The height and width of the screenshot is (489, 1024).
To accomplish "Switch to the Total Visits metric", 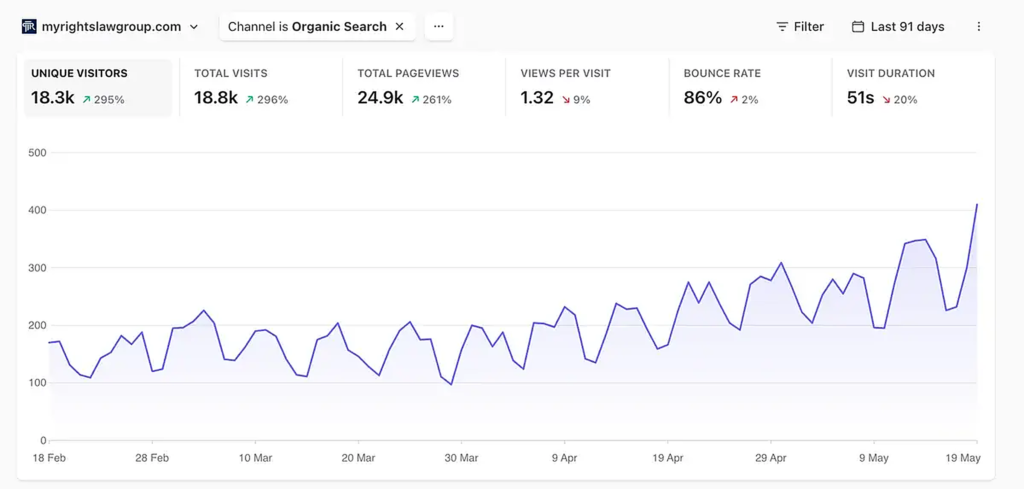I will pos(261,87).
